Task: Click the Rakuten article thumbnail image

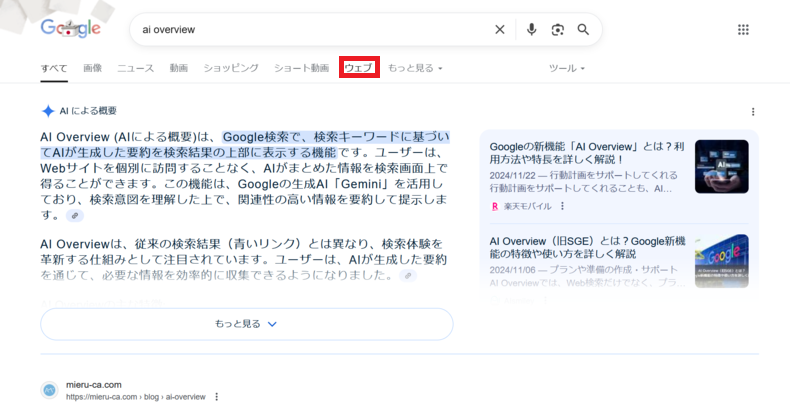Action: pos(721,167)
